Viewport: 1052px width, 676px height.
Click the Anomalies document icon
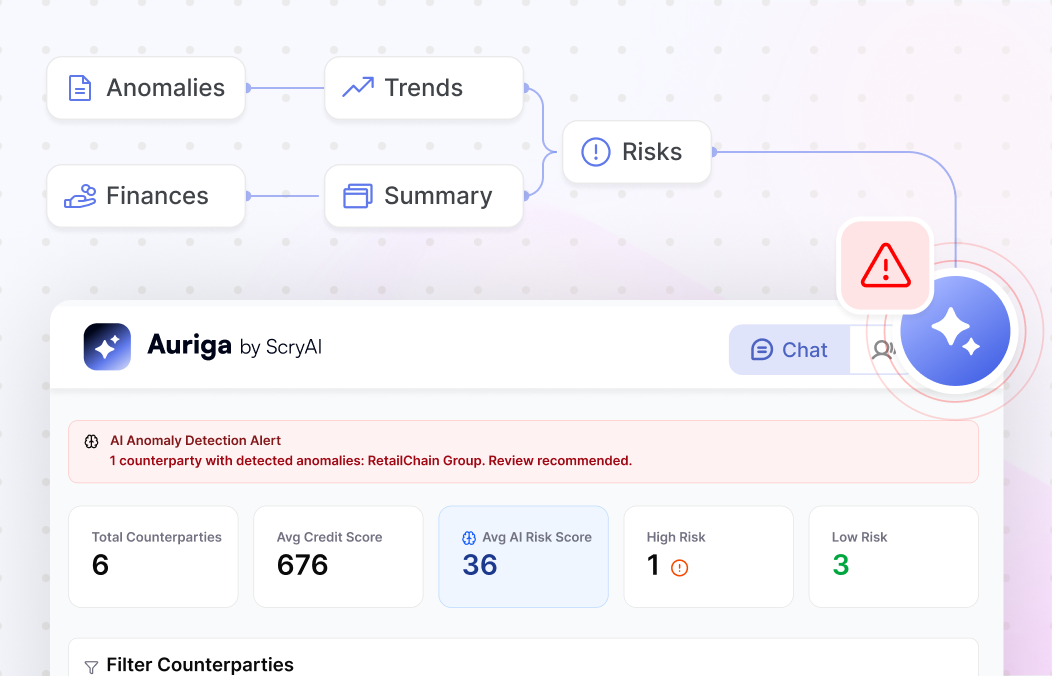[x=80, y=88]
